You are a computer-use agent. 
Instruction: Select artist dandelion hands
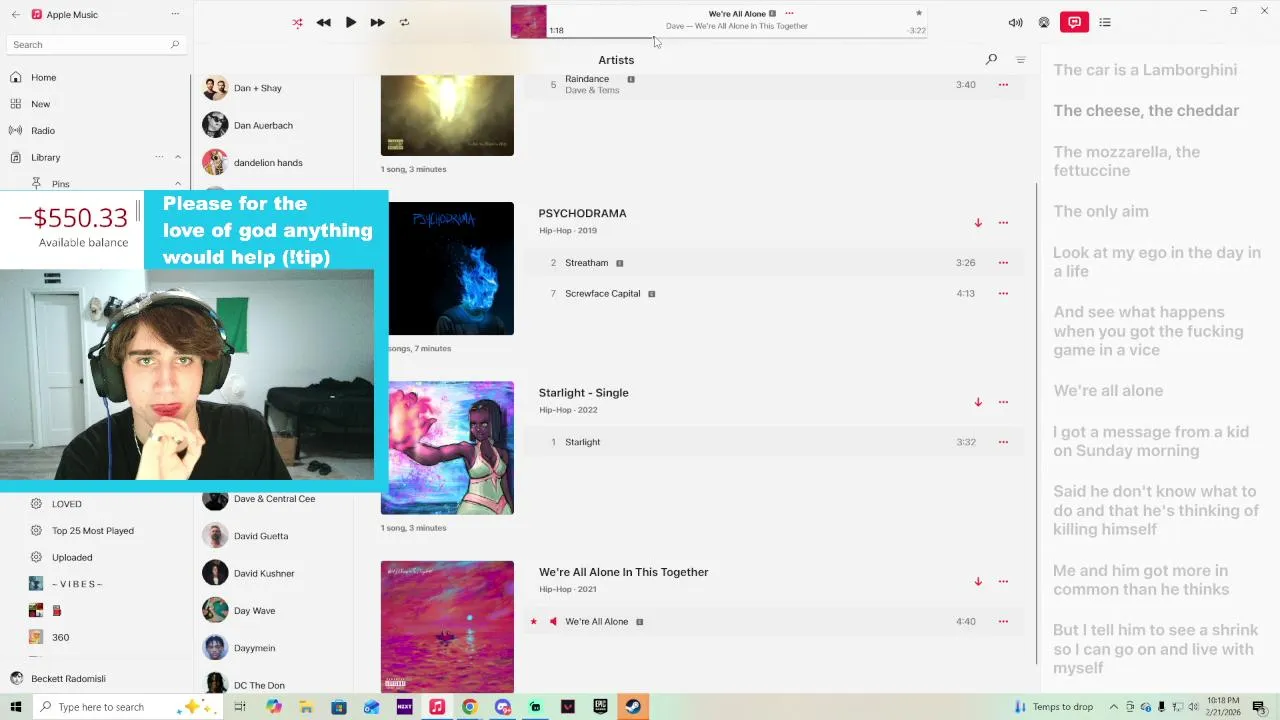click(x=268, y=163)
